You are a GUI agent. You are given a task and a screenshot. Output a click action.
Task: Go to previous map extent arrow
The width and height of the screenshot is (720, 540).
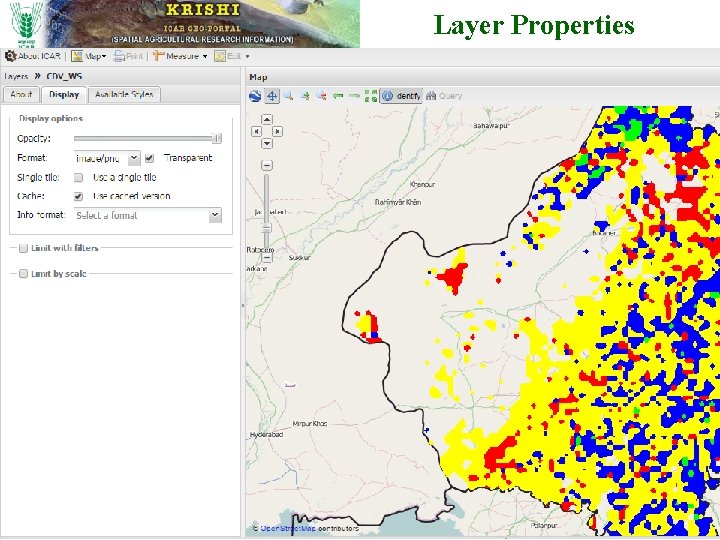tap(339, 96)
